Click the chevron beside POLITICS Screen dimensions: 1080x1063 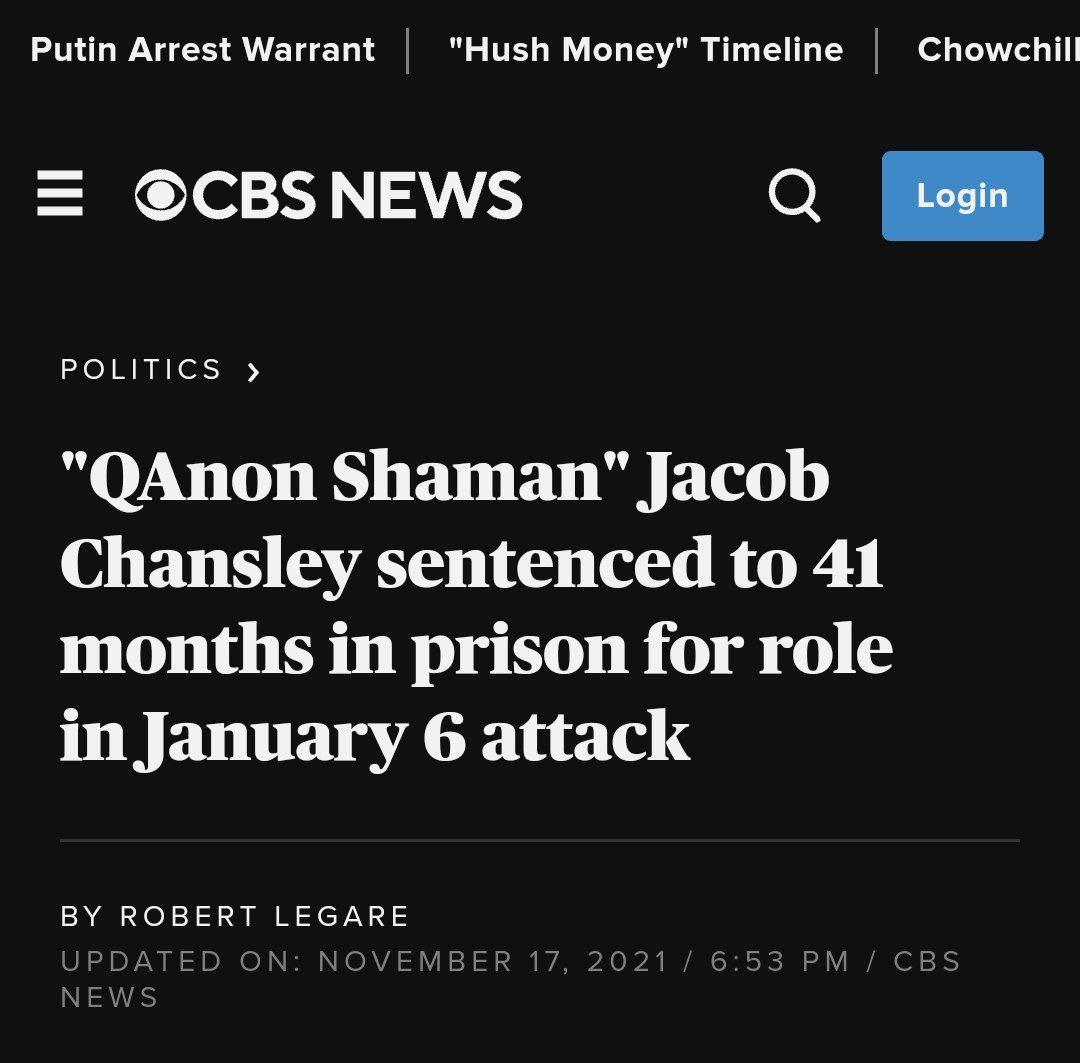click(x=253, y=372)
